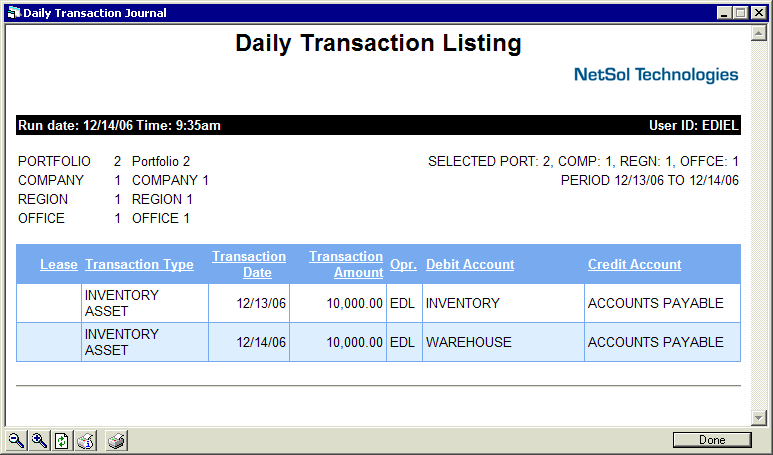Click the refresh page icon
This screenshot has width=773, height=455.
tap(62, 441)
